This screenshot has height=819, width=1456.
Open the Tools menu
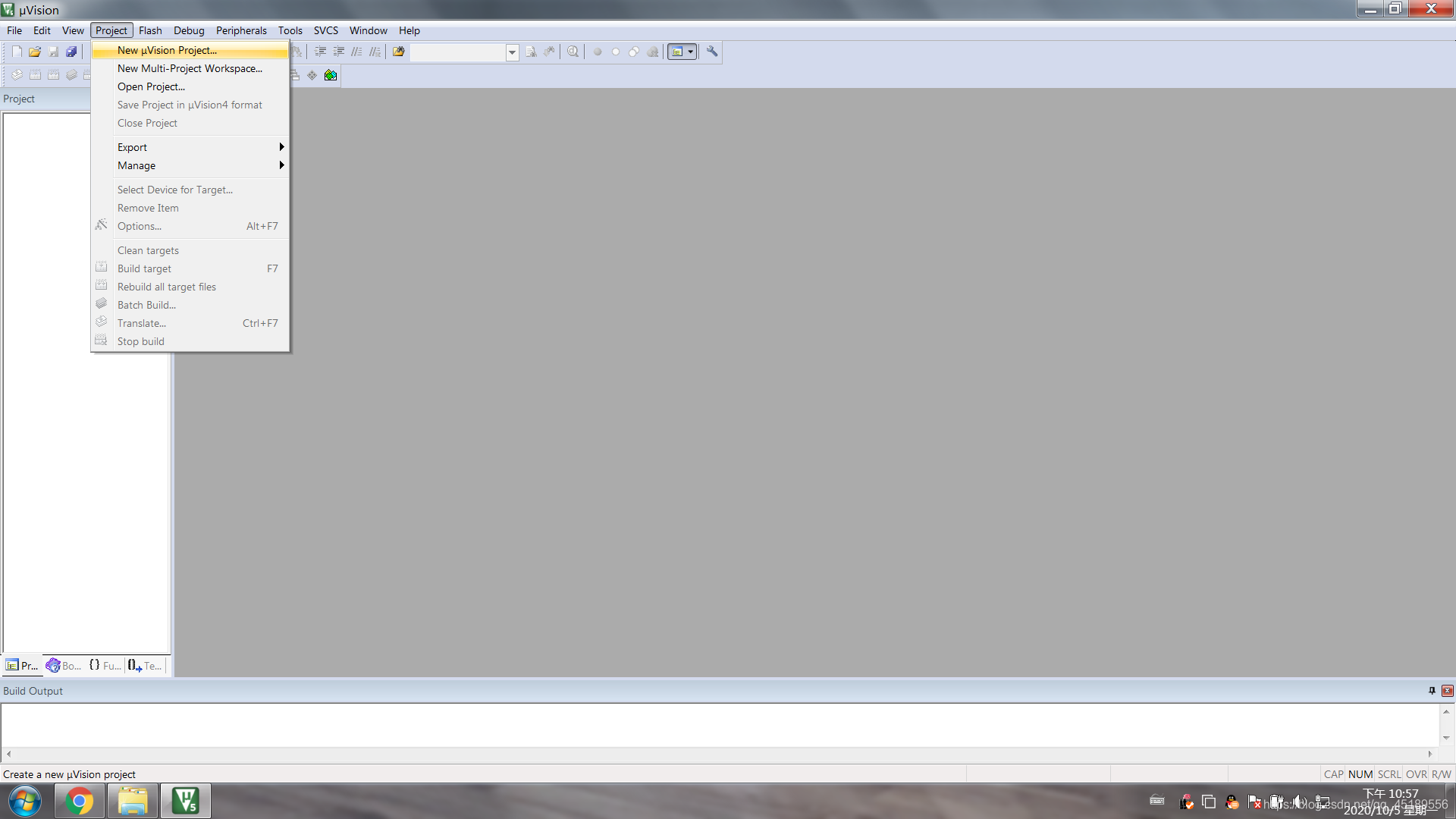point(290,30)
